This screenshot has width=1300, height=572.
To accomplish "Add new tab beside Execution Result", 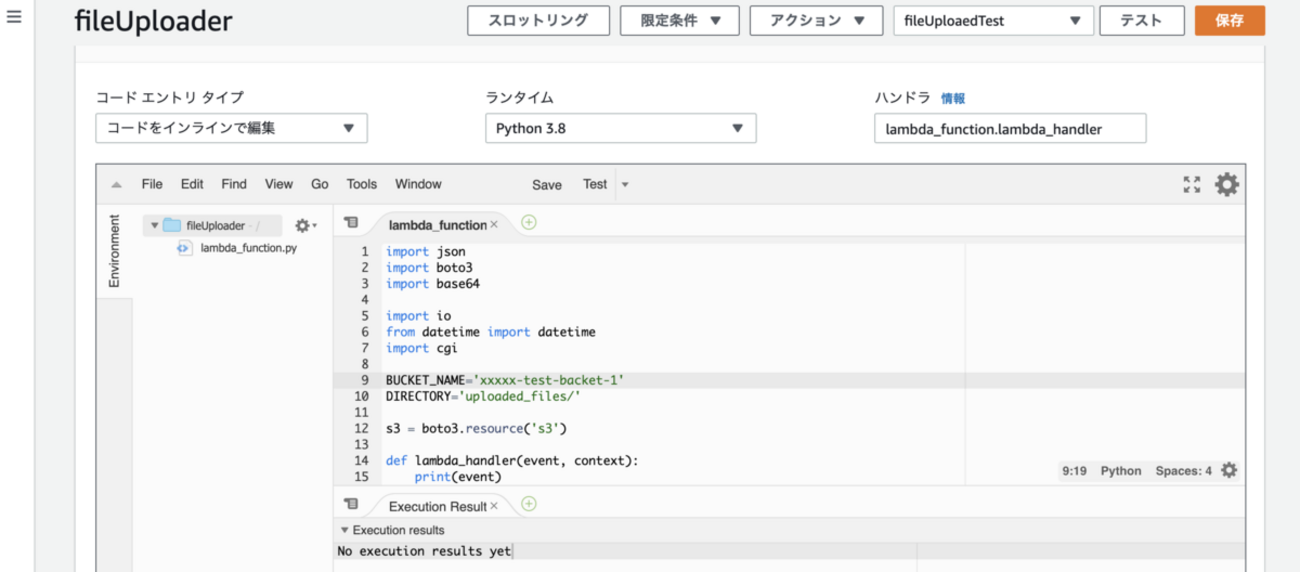I will point(529,504).
